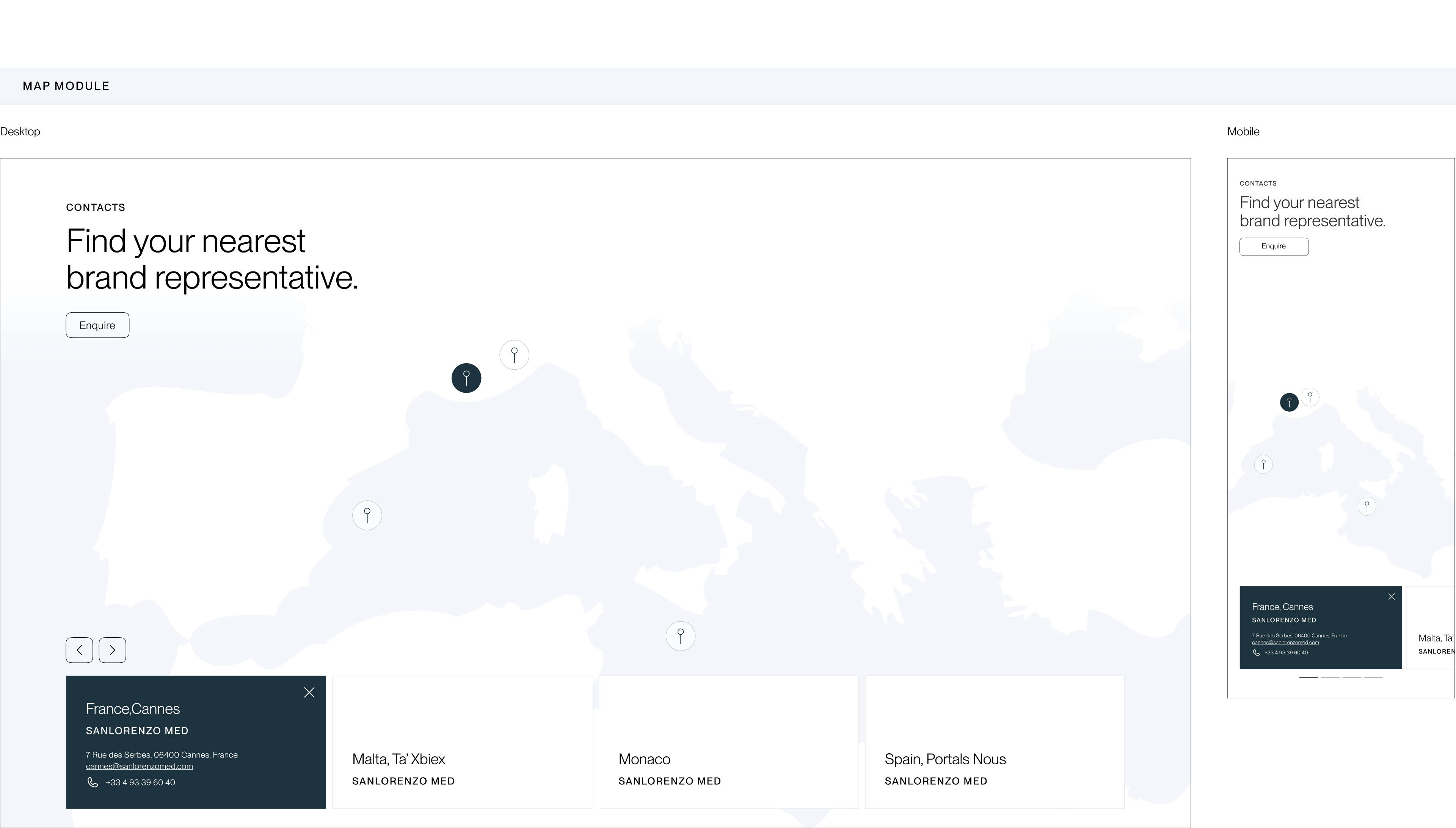The width and height of the screenshot is (1456, 828).
Task: Open the Monaco location card
Action: [728, 742]
